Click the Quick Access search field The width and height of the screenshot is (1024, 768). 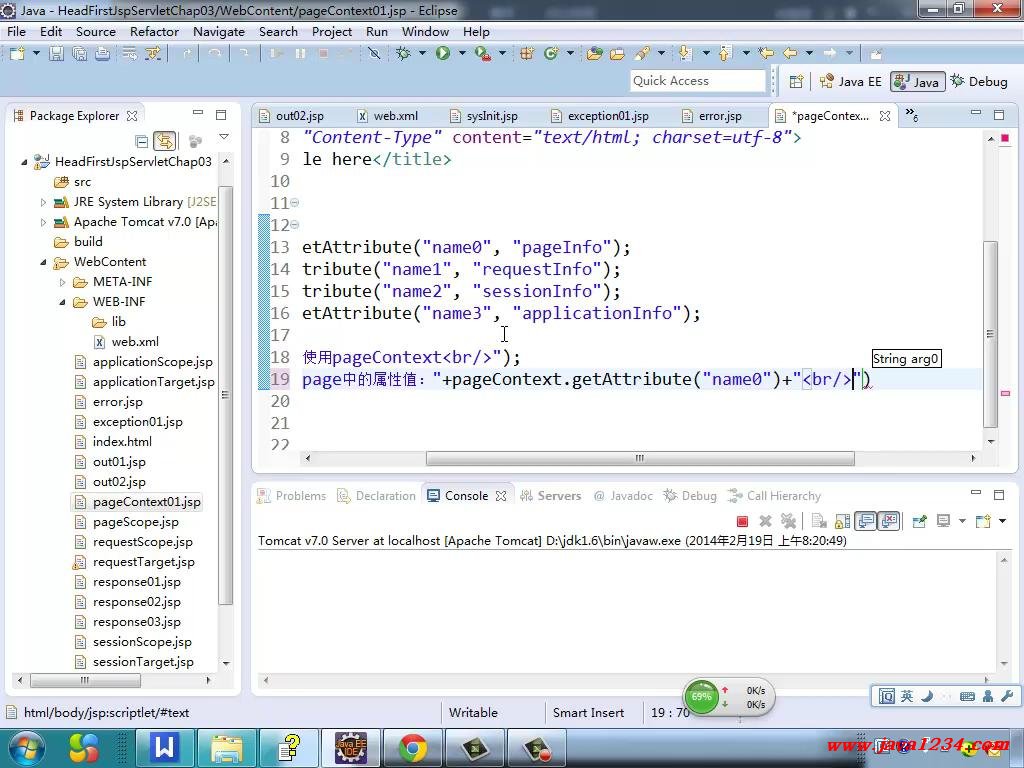point(697,81)
